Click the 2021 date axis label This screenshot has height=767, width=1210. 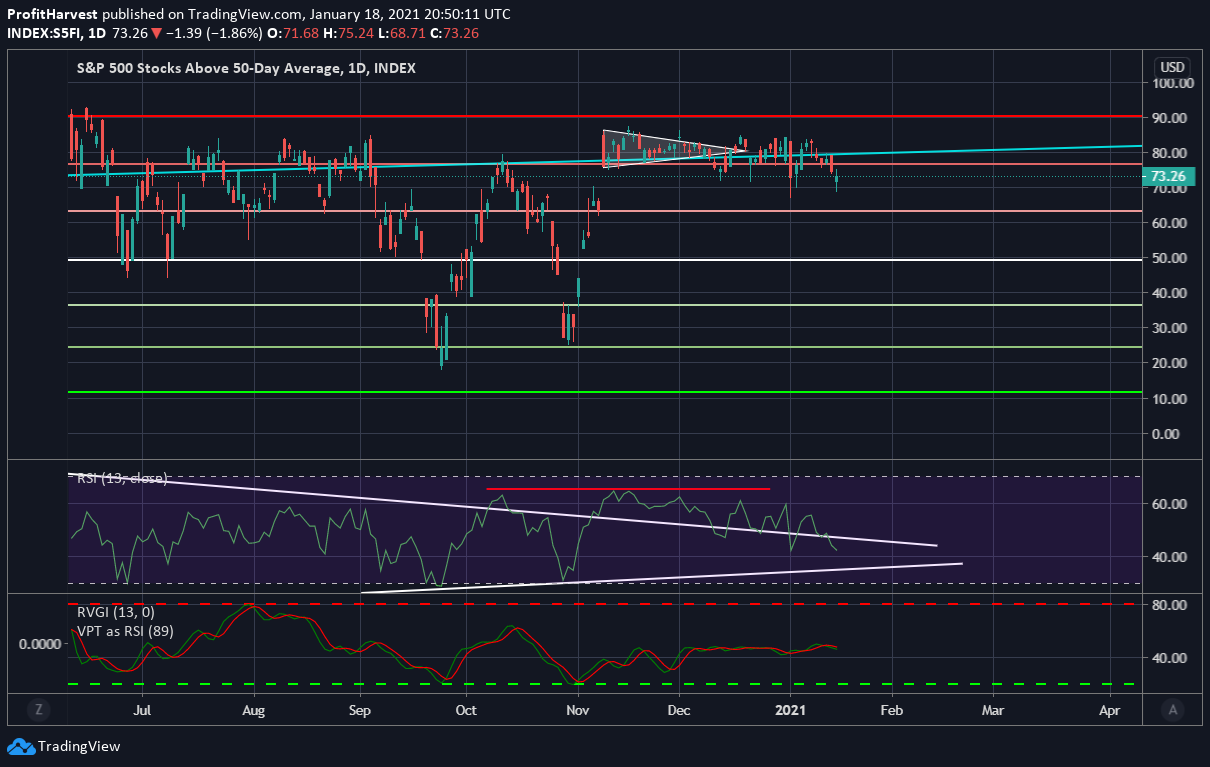tap(790, 710)
